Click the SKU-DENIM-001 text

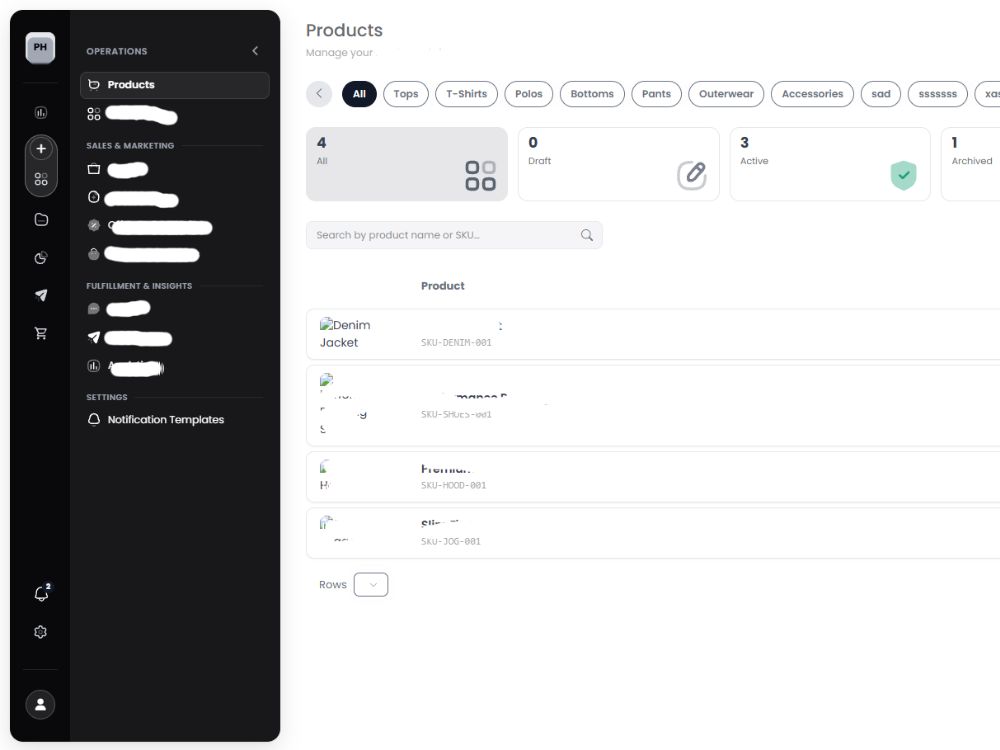coord(456,343)
